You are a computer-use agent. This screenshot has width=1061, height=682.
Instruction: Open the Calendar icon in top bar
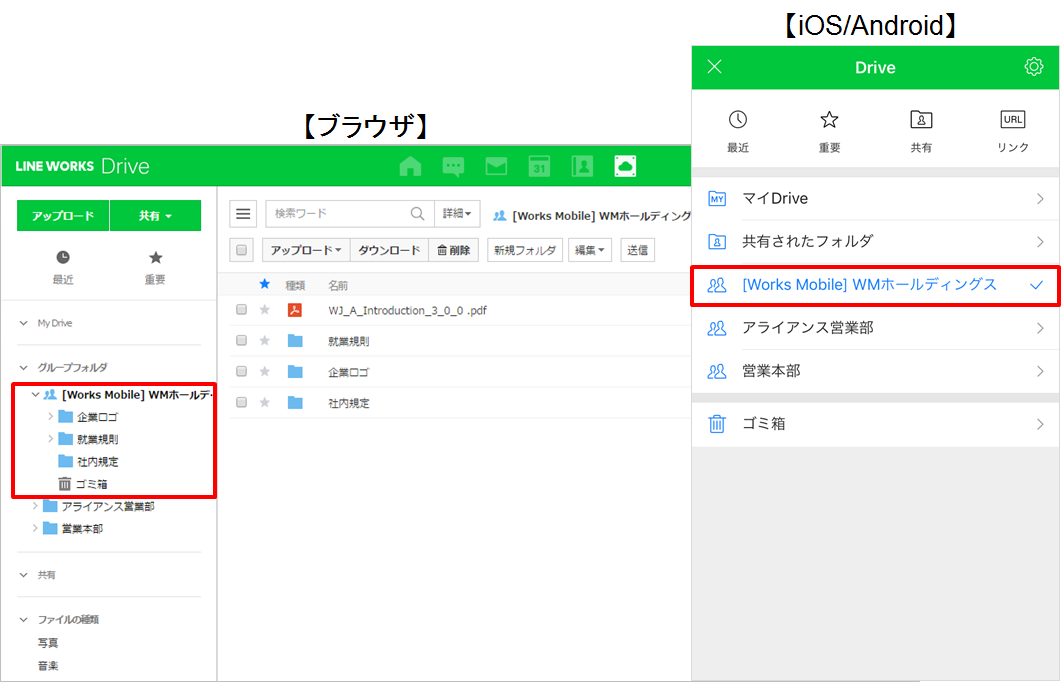[x=539, y=166]
